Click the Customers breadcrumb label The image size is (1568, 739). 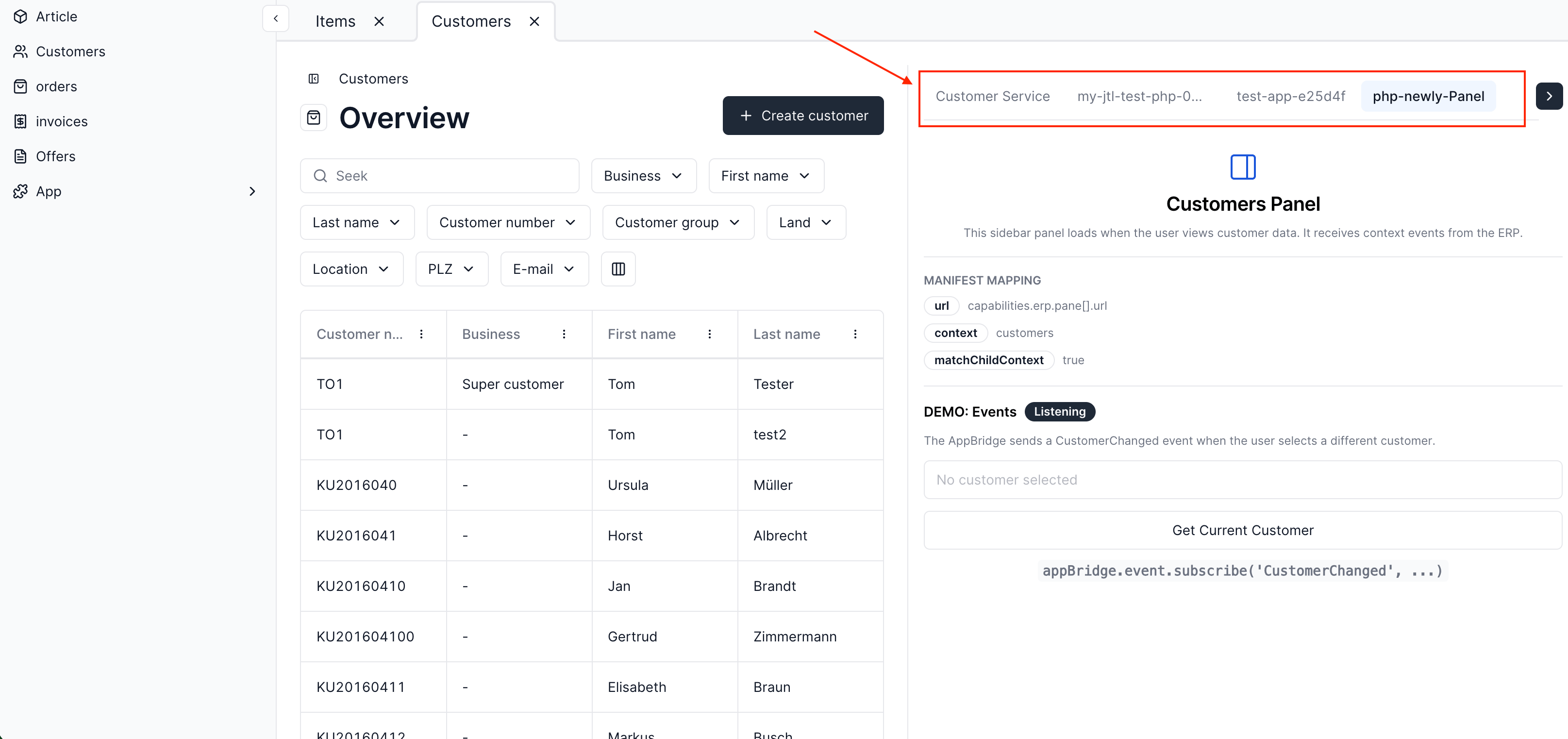click(x=373, y=79)
